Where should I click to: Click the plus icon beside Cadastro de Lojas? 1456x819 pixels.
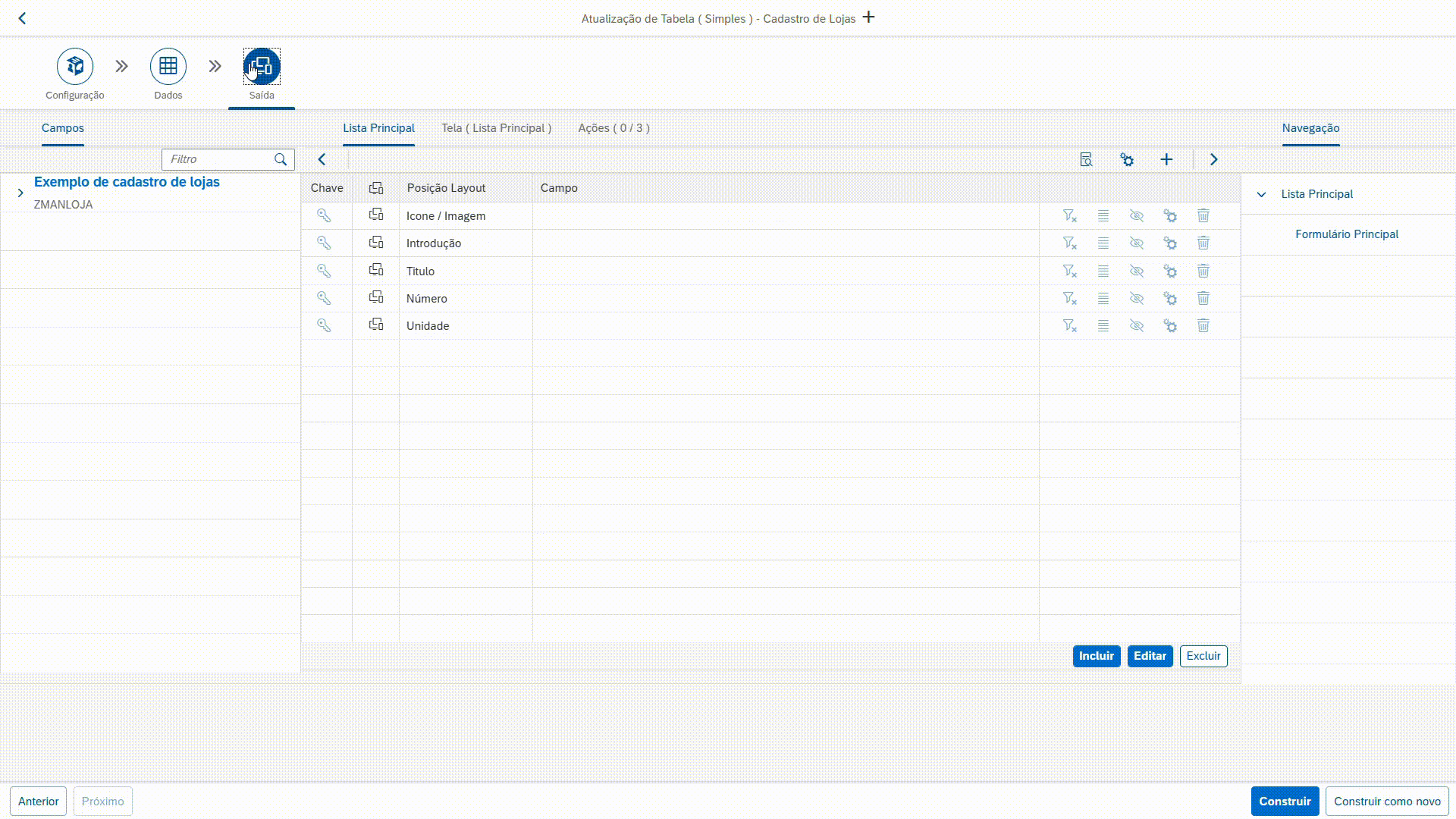869,17
